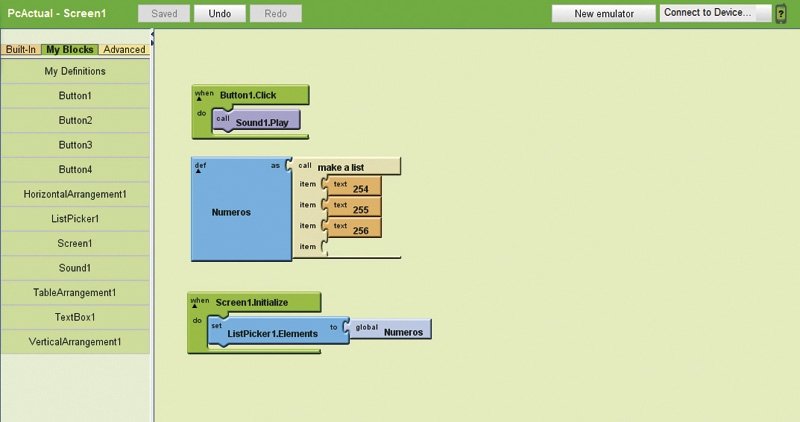Collapse the Numeros def block via its triangle
This screenshot has height=422, width=800.
tap(198, 171)
